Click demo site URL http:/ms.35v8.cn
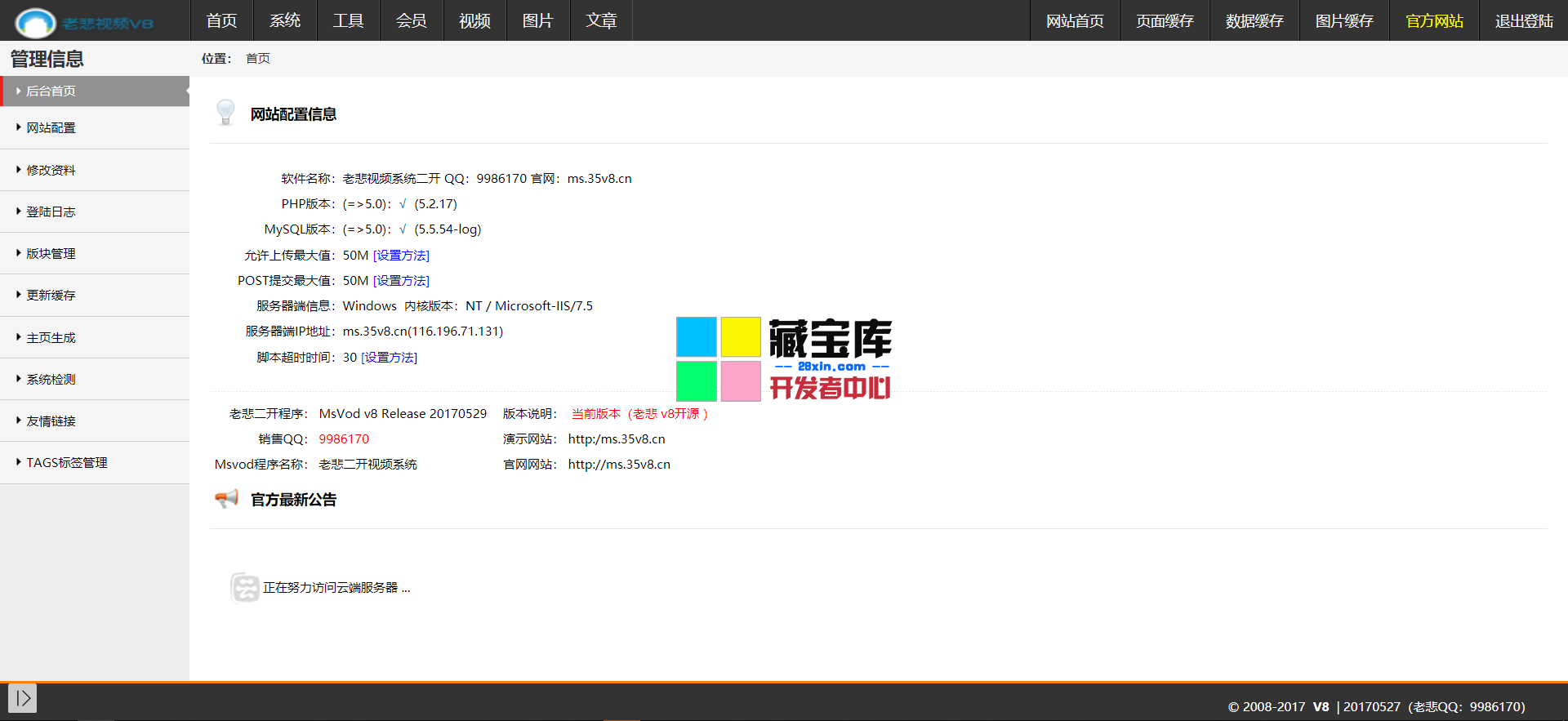Viewport: 1568px width, 721px height. click(617, 438)
